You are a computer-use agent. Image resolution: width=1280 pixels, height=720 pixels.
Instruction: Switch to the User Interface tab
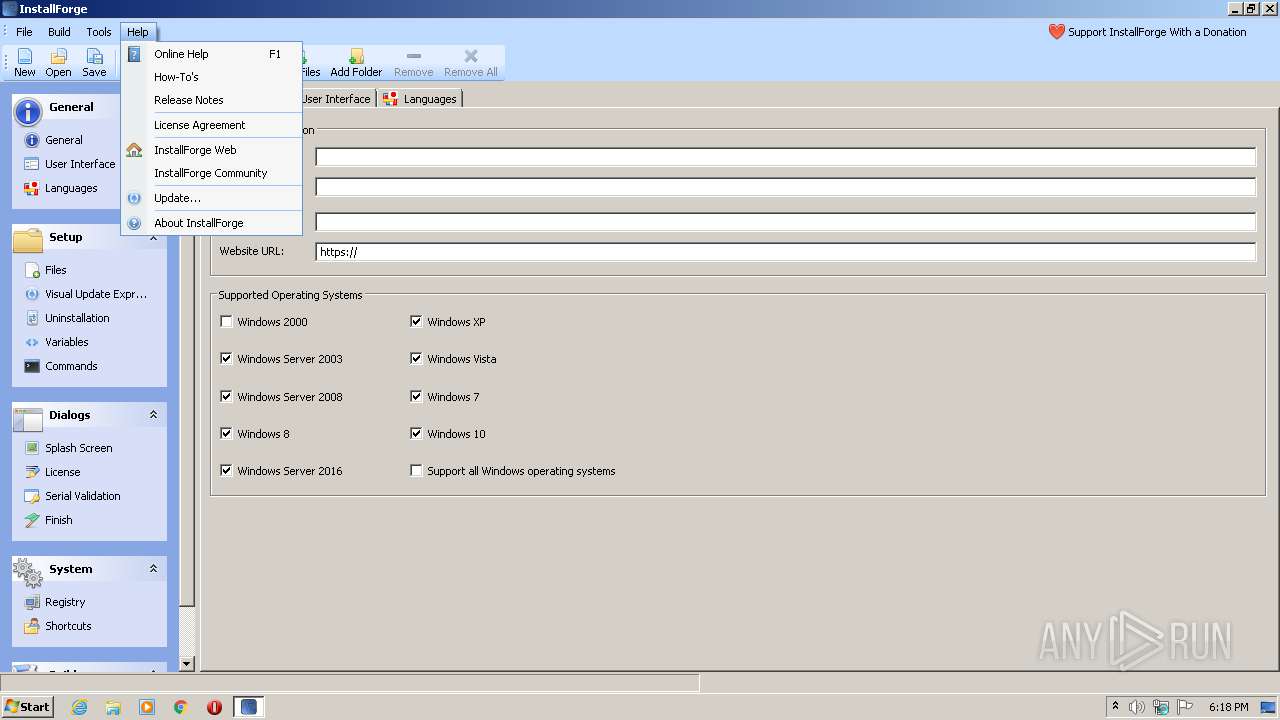pyautogui.click(x=337, y=99)
